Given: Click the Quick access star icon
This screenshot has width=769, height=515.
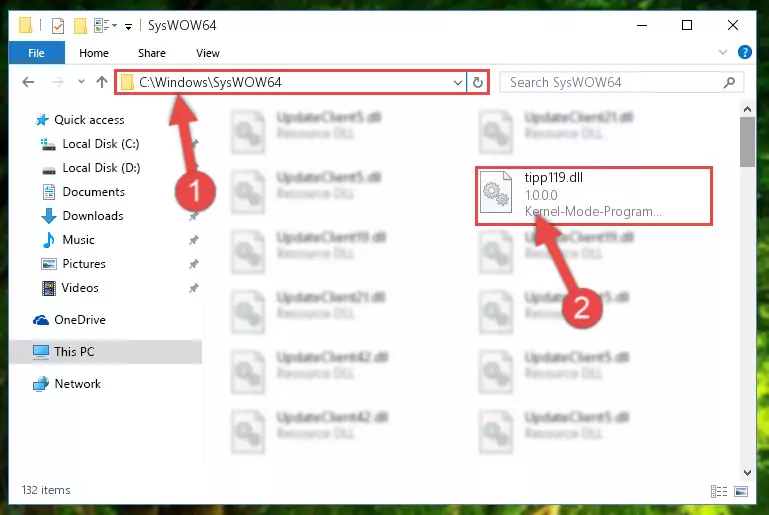Looking at the screenshot, I should tap(42, 120).
